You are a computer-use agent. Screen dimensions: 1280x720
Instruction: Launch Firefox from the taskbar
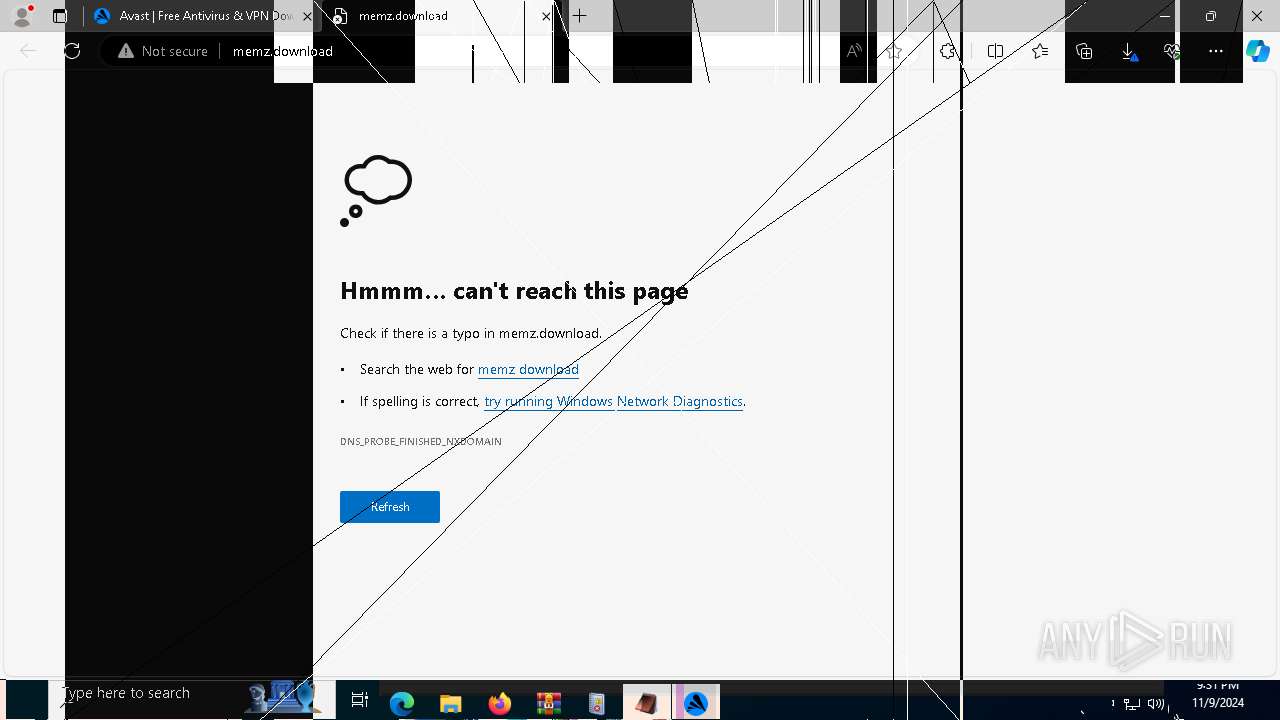coord(499,703)
